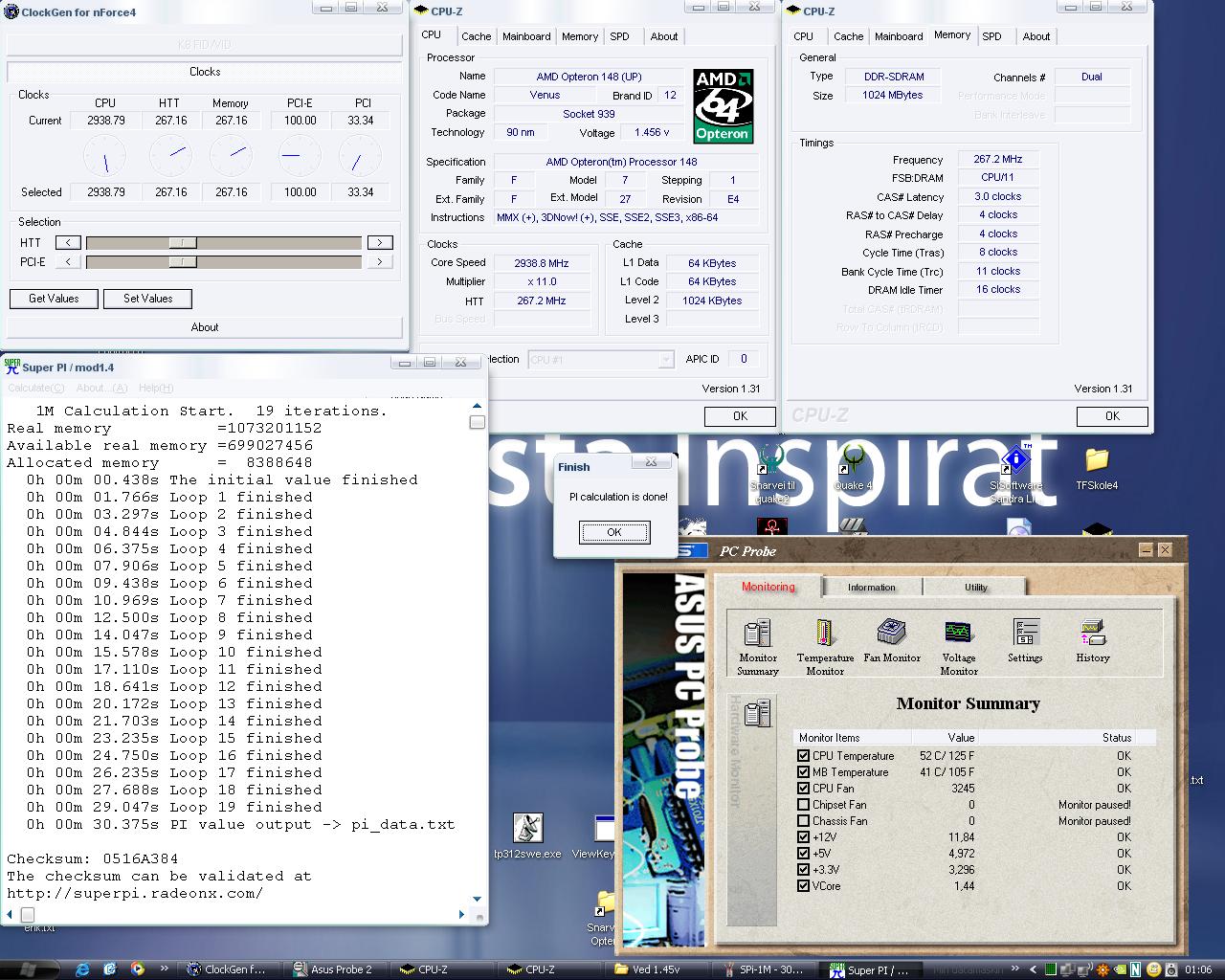
Task: Open Mainboard tab in left CPU-Z
Action: coord(526,36)
